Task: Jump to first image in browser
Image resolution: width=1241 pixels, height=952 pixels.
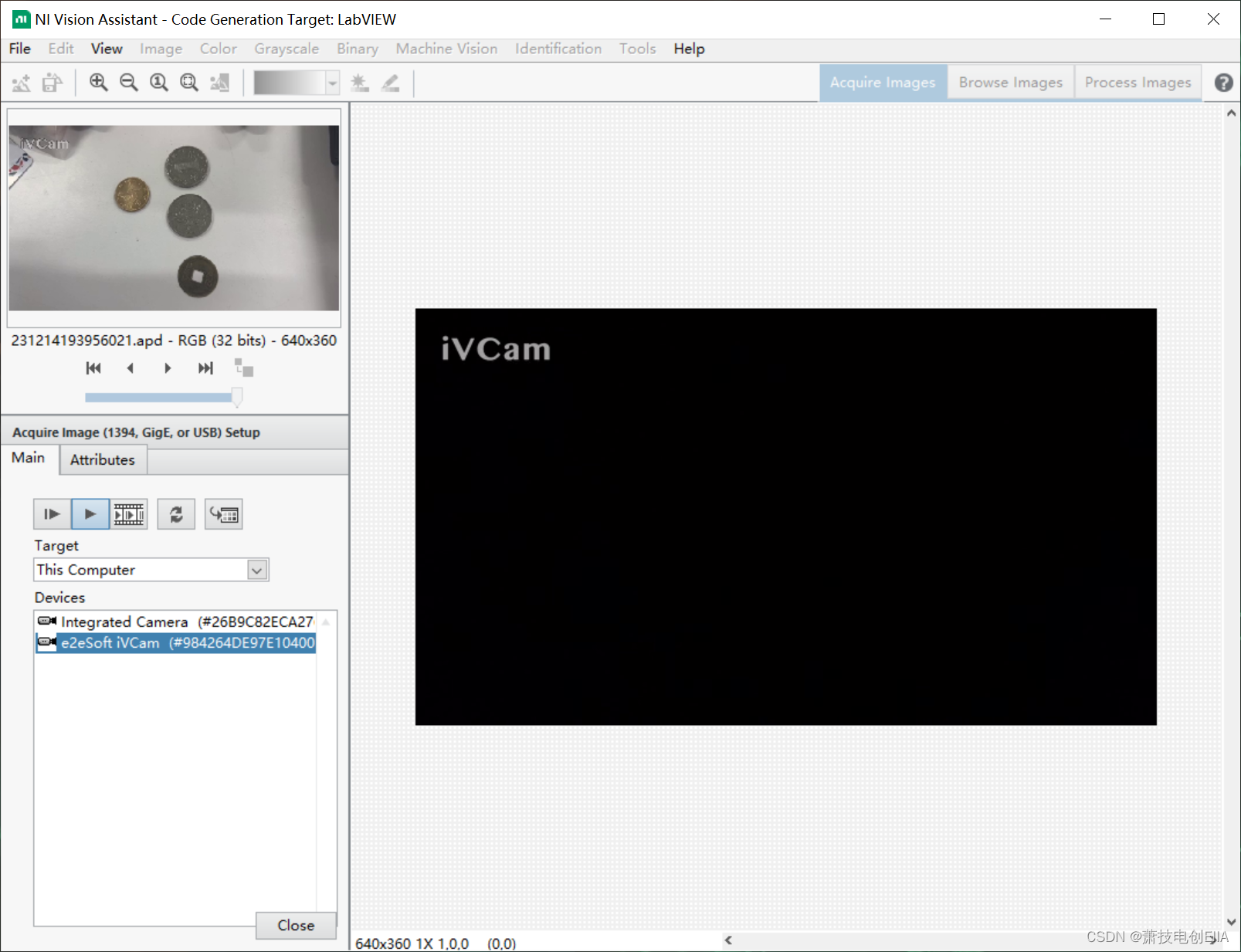Action: pyautogui.click(x=93, y=368)
